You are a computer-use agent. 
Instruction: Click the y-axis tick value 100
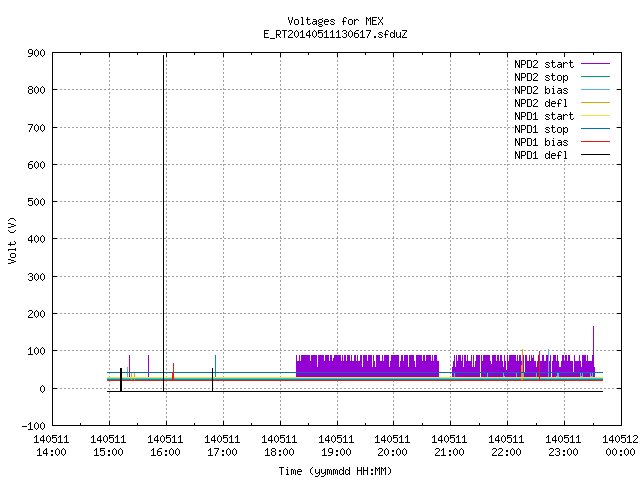point(36,351)
